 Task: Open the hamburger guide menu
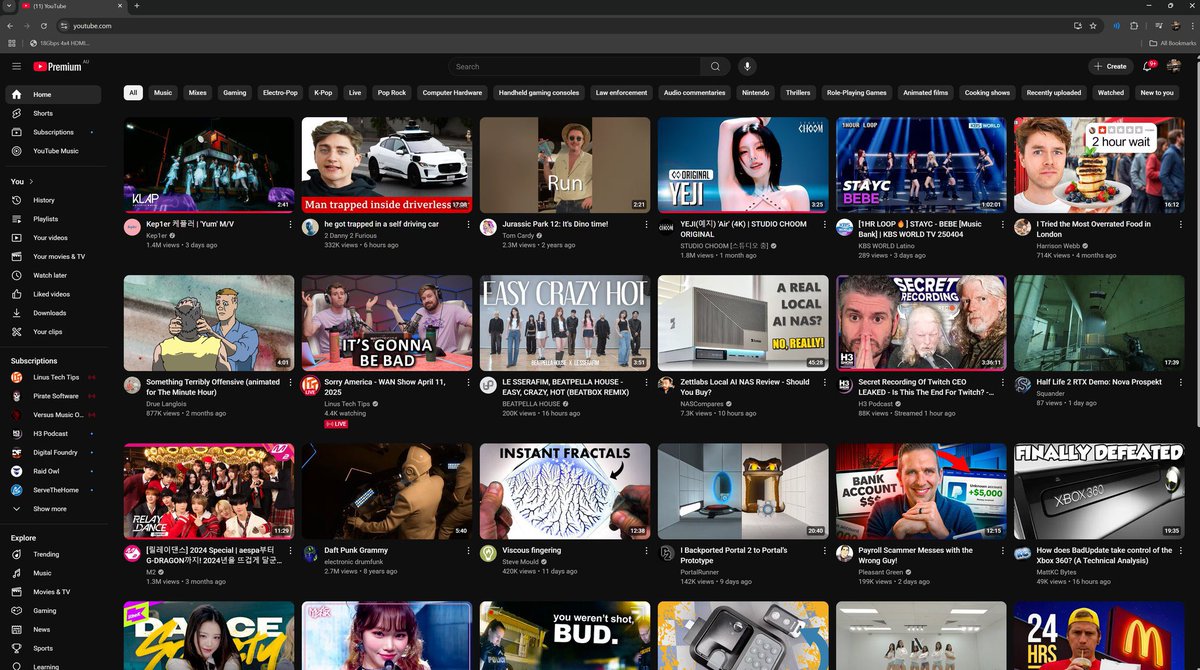16,66
